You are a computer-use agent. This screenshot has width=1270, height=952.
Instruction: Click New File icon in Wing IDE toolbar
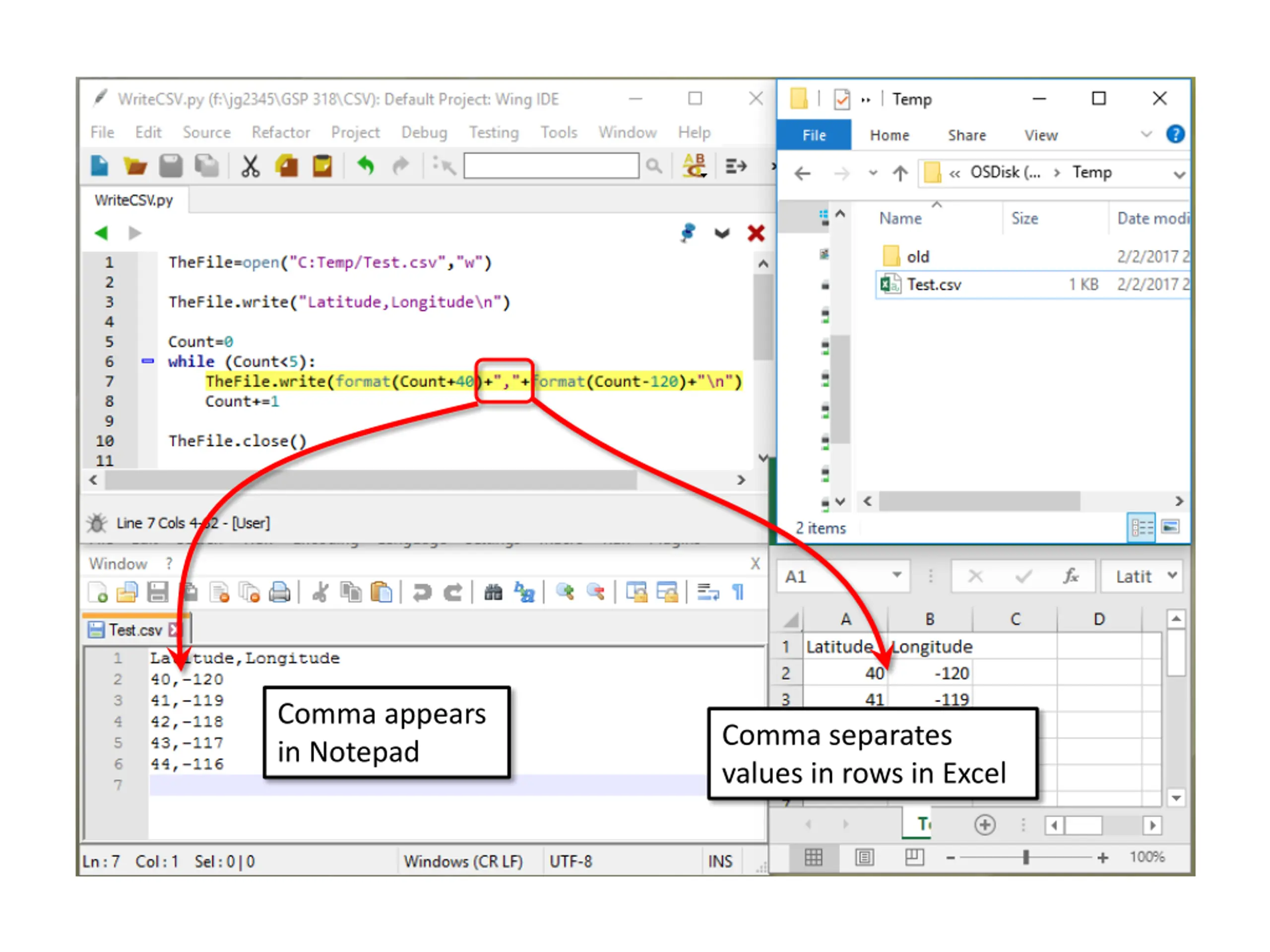pos(100,166)
